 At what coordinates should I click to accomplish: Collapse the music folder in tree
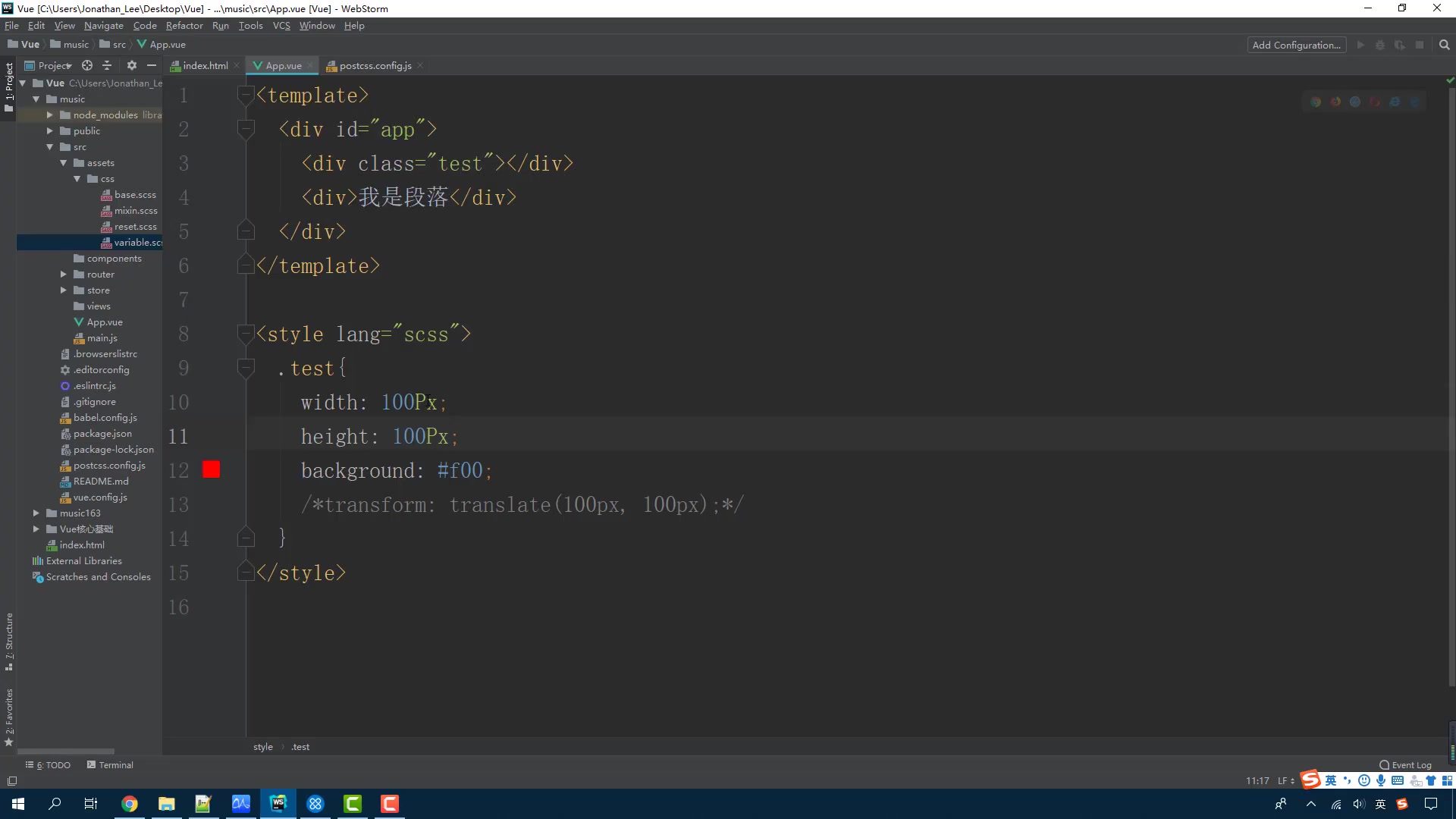(x=36, y=99)
